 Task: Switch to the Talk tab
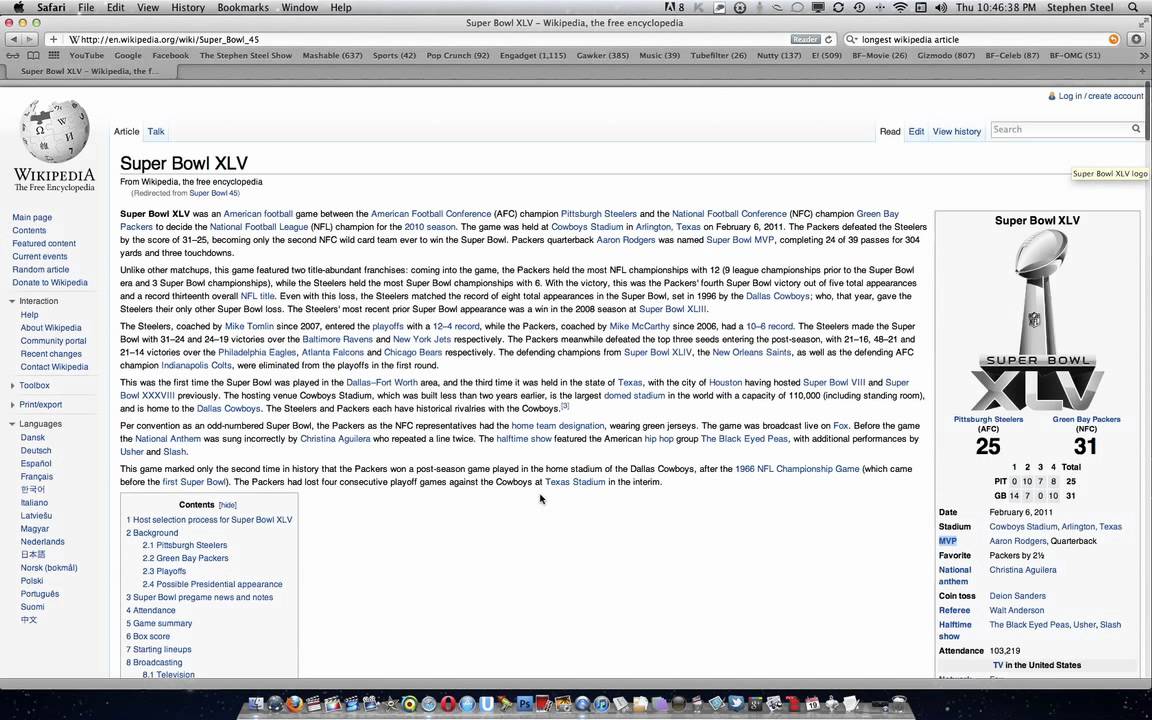pos(156,132)
